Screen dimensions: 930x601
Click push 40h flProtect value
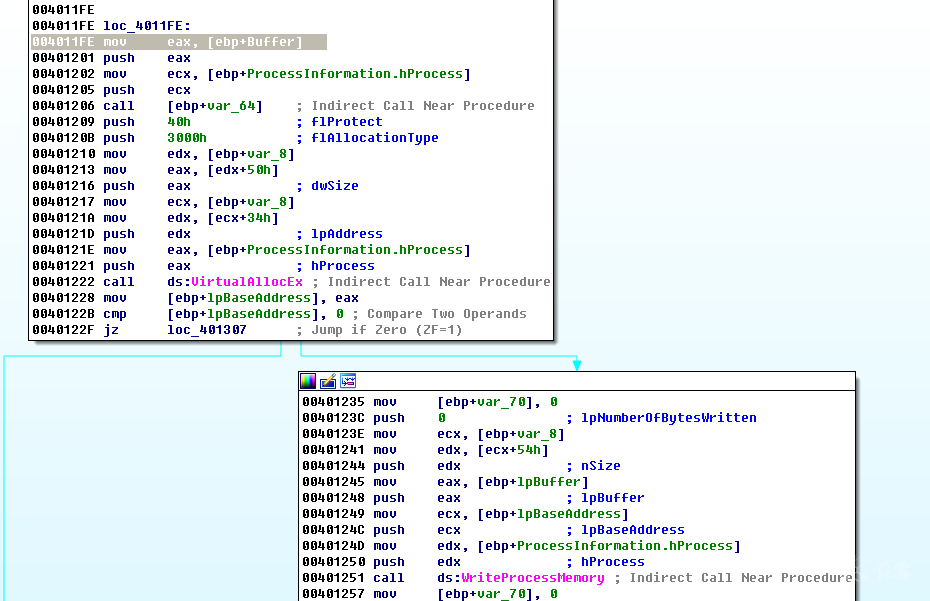pyautogui.click(x=179, y=122)
